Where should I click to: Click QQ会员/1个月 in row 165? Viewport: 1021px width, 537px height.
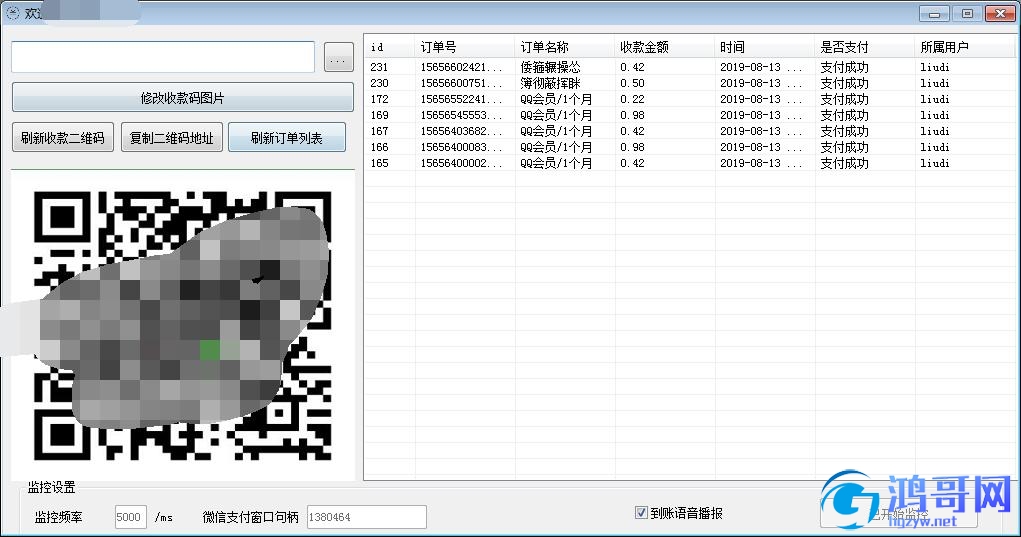[x=556, y=163]
